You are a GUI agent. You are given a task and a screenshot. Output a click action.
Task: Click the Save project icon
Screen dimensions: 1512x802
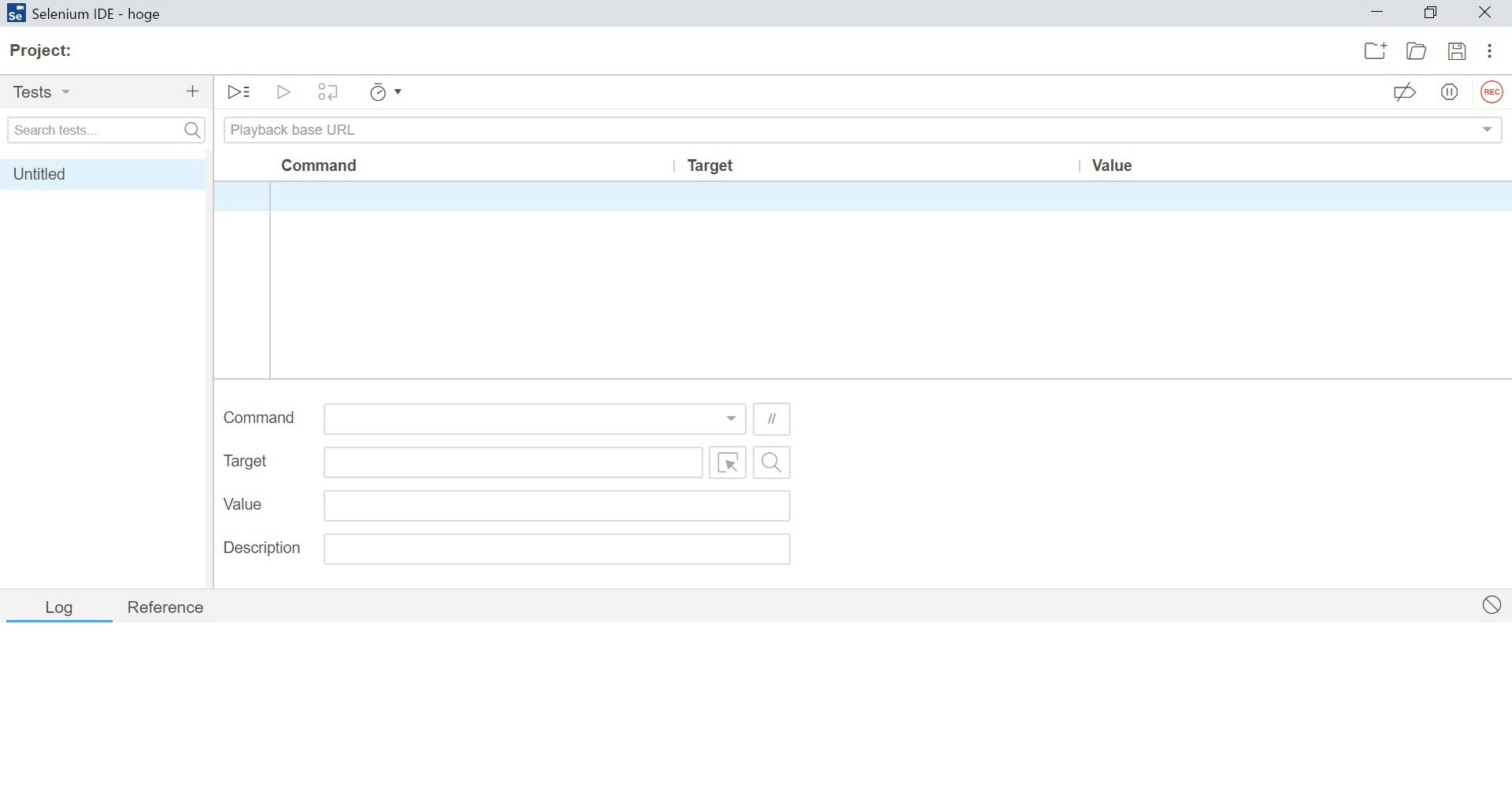click(1457, 51)
